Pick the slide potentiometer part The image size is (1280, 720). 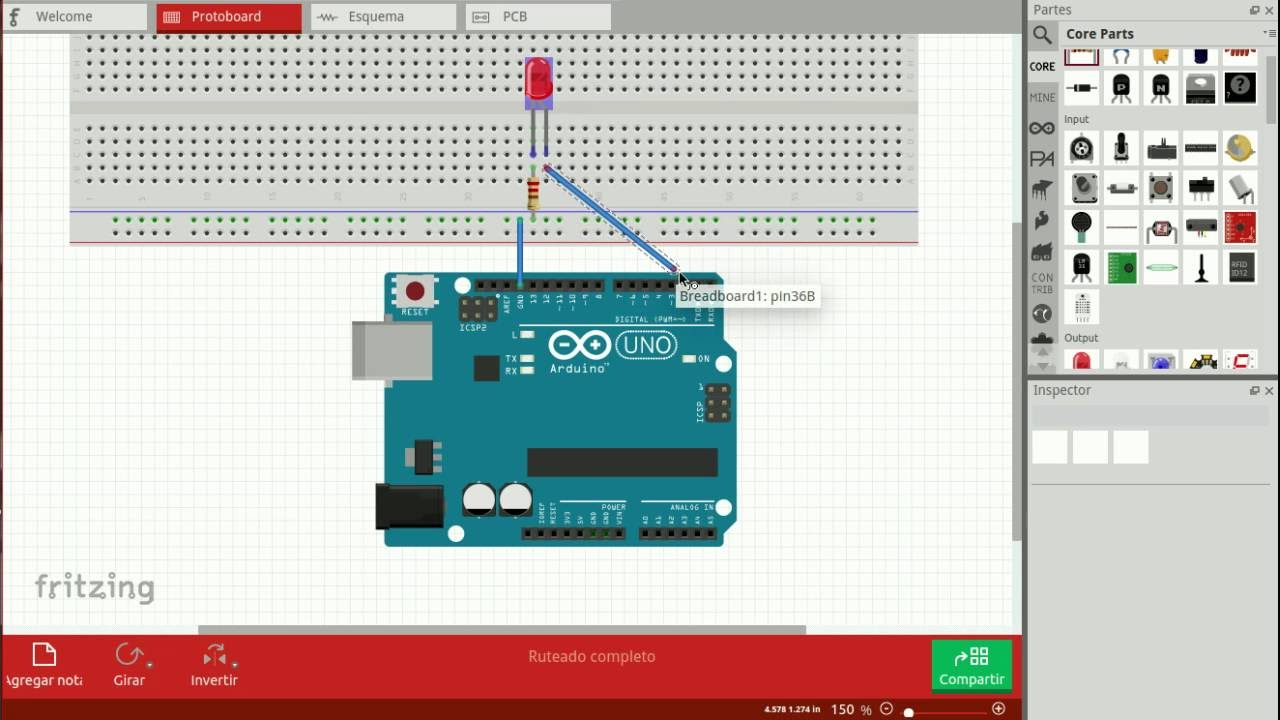click(1161, 149)
